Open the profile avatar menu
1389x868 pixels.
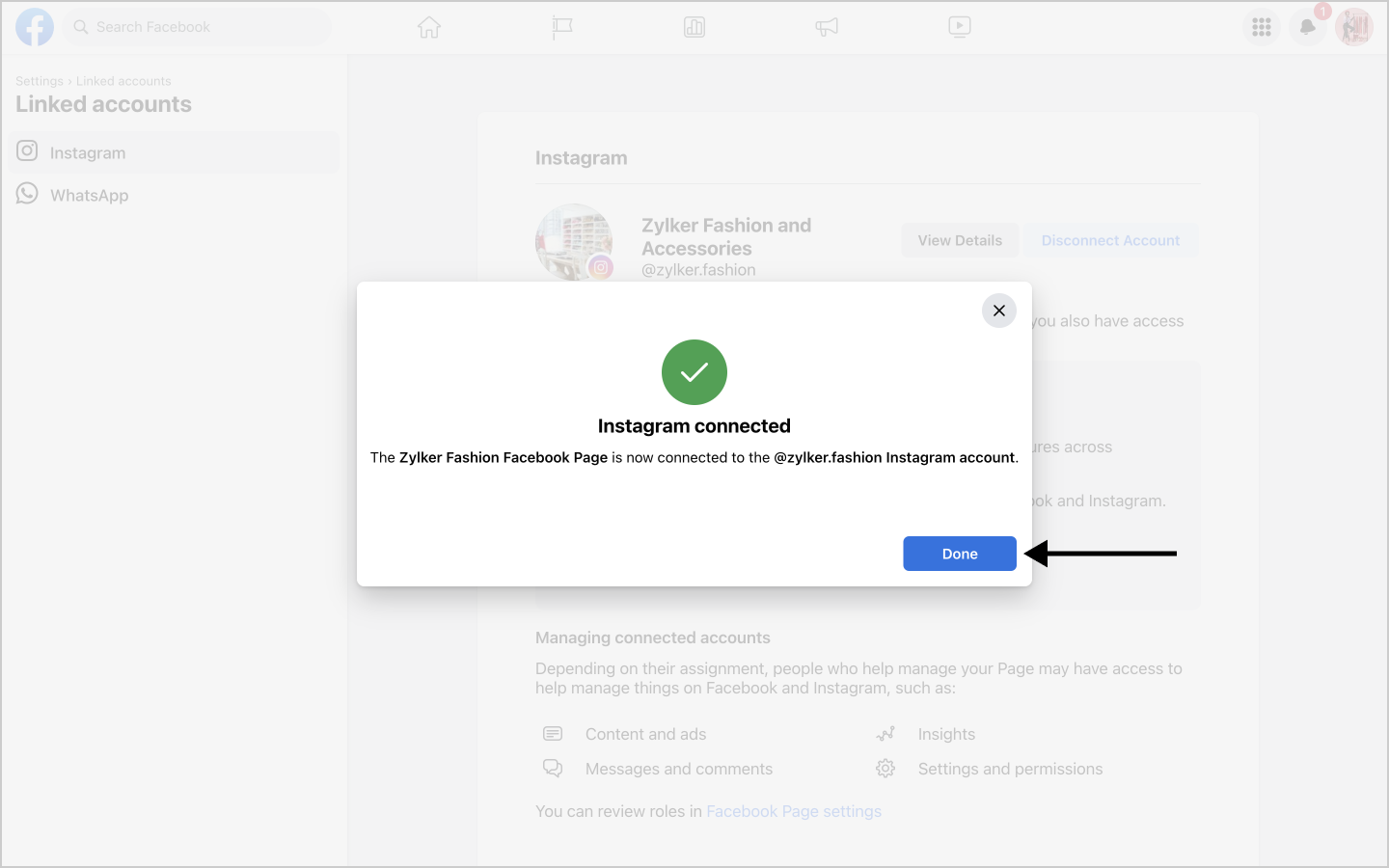point(1354,27)
